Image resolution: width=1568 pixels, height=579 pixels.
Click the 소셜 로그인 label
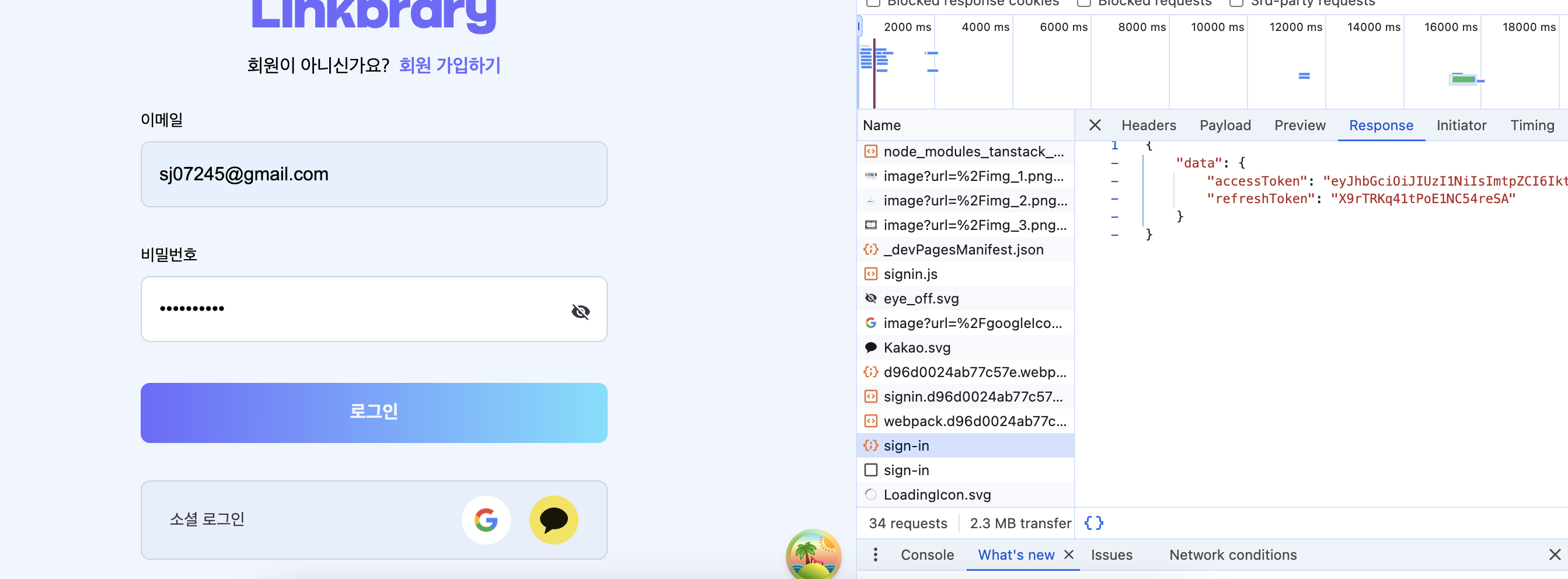point(207,519)
